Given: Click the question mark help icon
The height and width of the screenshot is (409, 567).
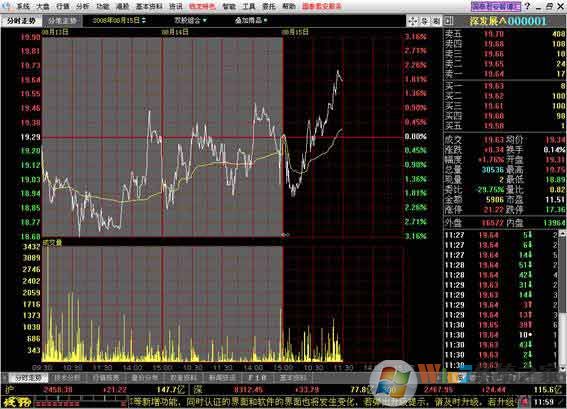Looking at the screenshot, I should 527,6.
